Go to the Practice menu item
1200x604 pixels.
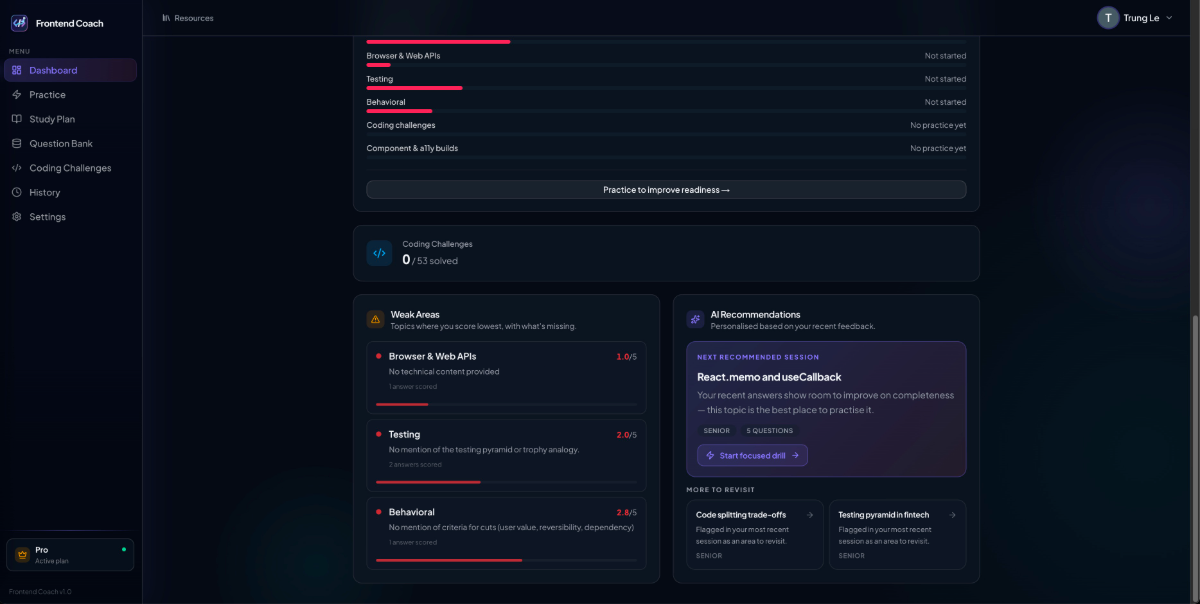tap(70, 95)
